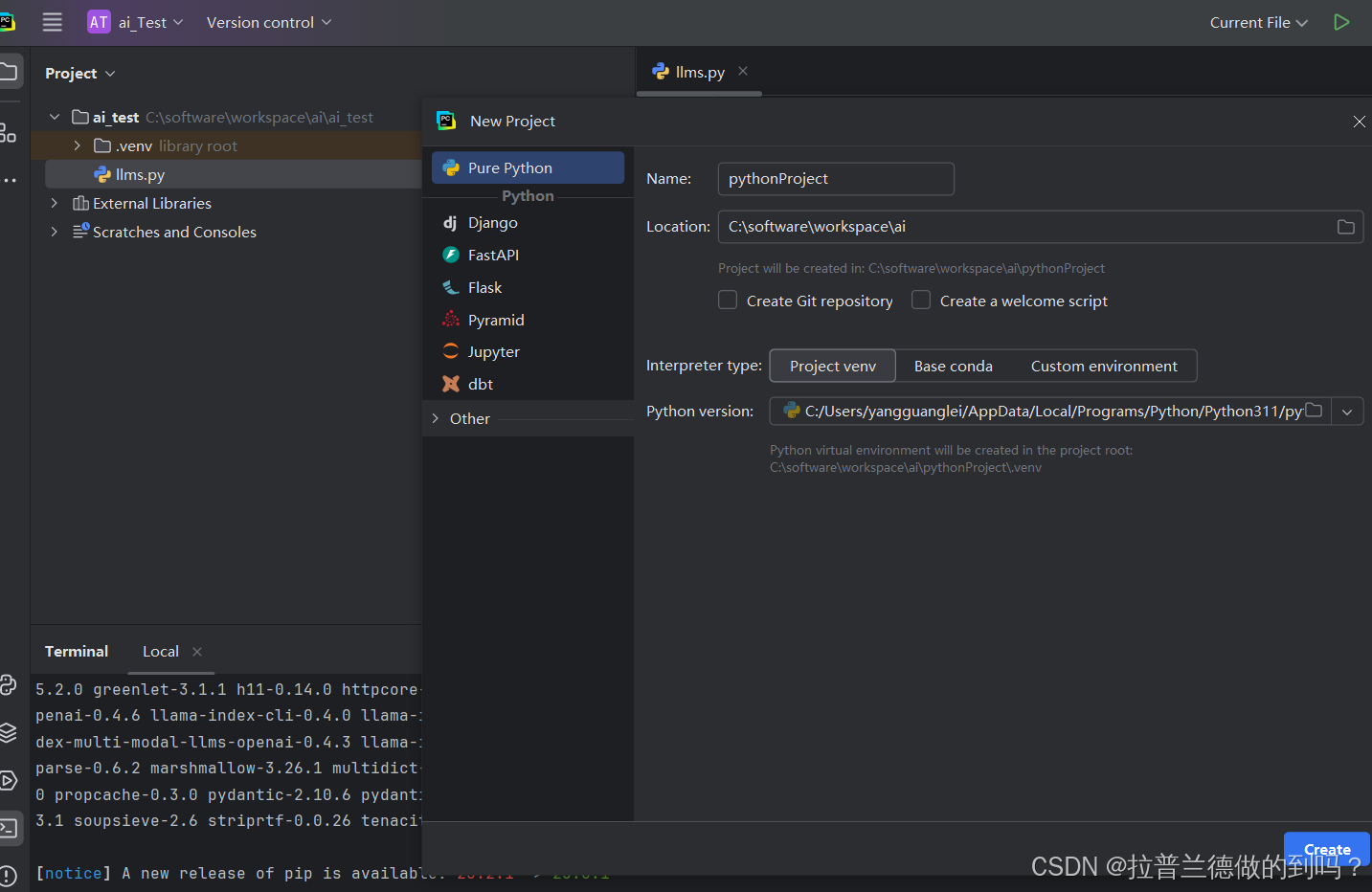Enable Create Git repository checkbox

coord(728,301)
